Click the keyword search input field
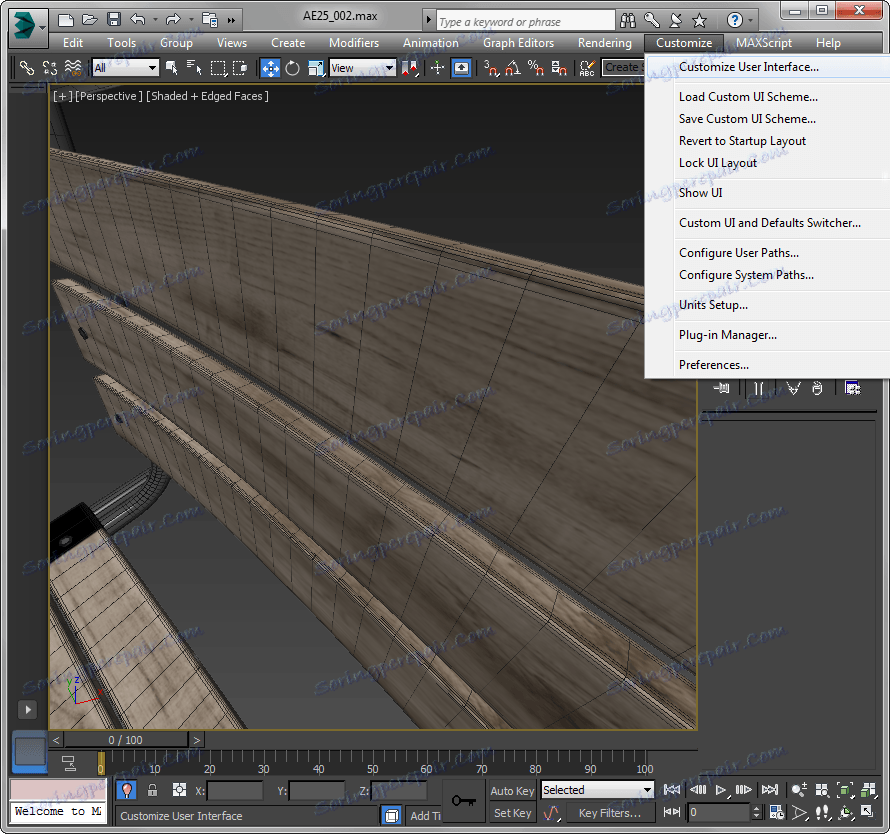 tap(525, 21)
